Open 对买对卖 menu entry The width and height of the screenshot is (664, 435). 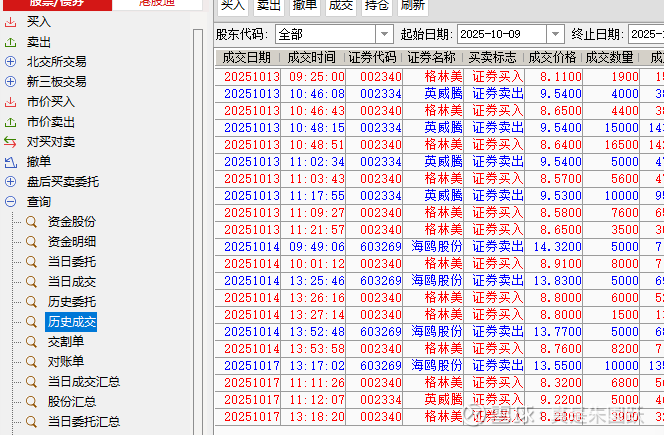[x=51, y=142]
